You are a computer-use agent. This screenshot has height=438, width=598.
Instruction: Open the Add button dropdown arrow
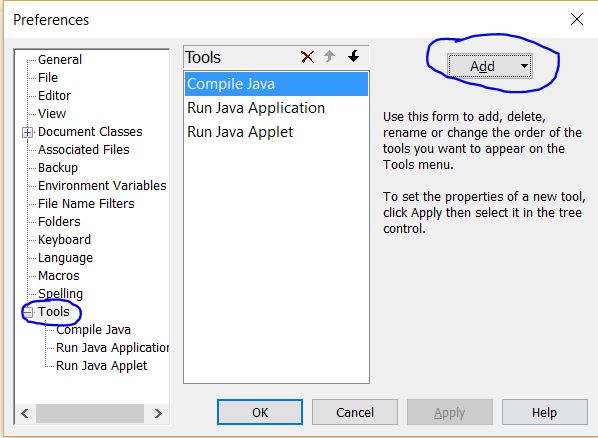click(524, 66)
